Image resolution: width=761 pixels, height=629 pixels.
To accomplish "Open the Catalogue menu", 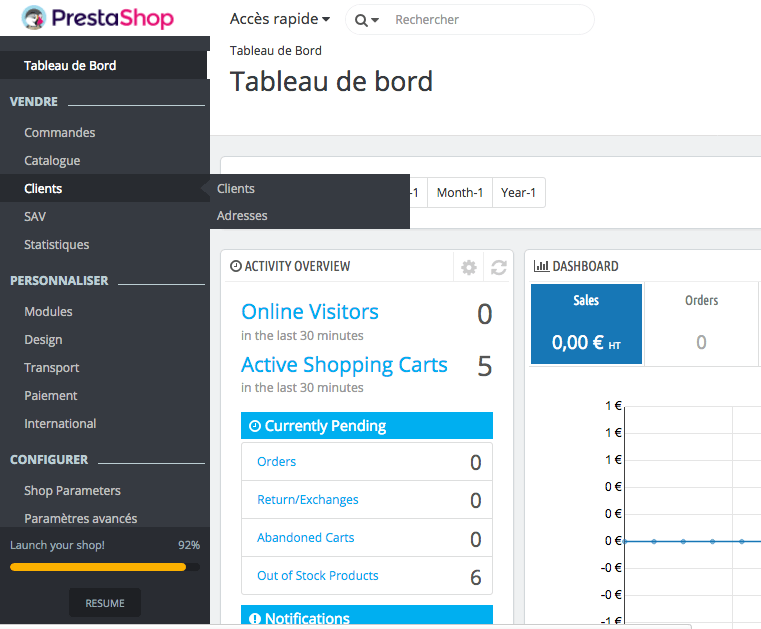I will [52, 161].
